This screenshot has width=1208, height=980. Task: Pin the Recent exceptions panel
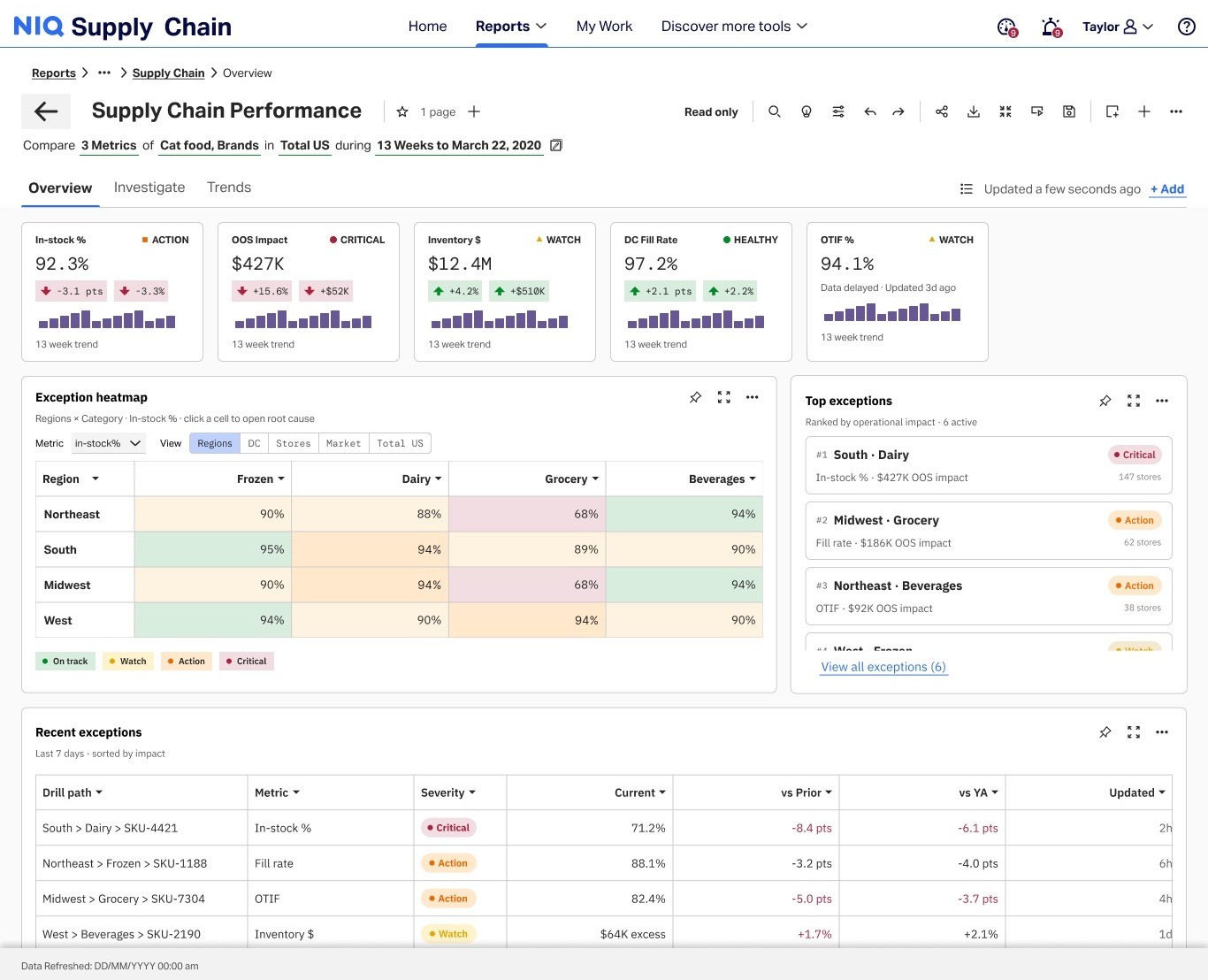[x=1105, y=732]
